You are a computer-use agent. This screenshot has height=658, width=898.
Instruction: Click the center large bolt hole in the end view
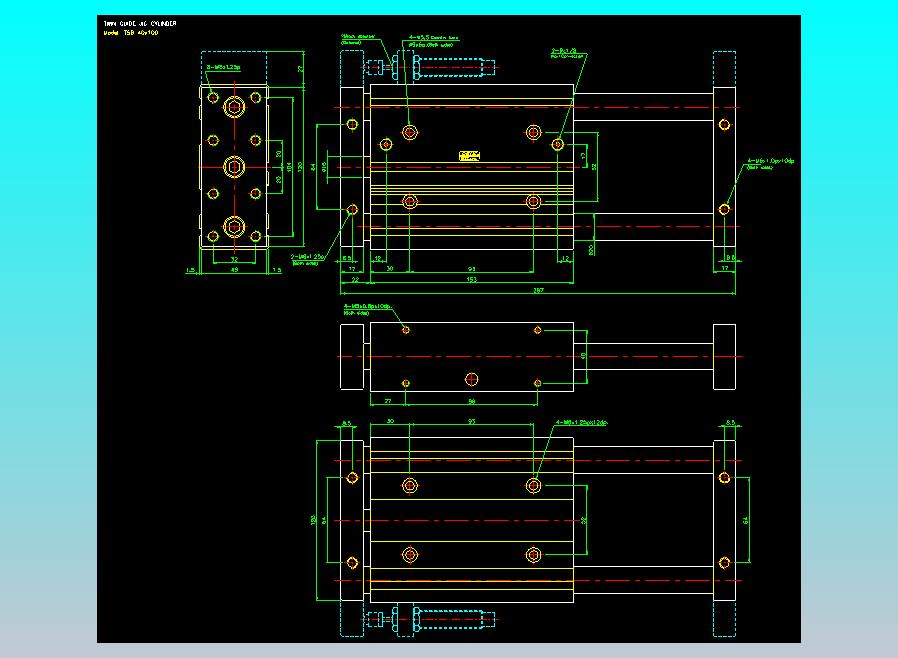(234, 166)
